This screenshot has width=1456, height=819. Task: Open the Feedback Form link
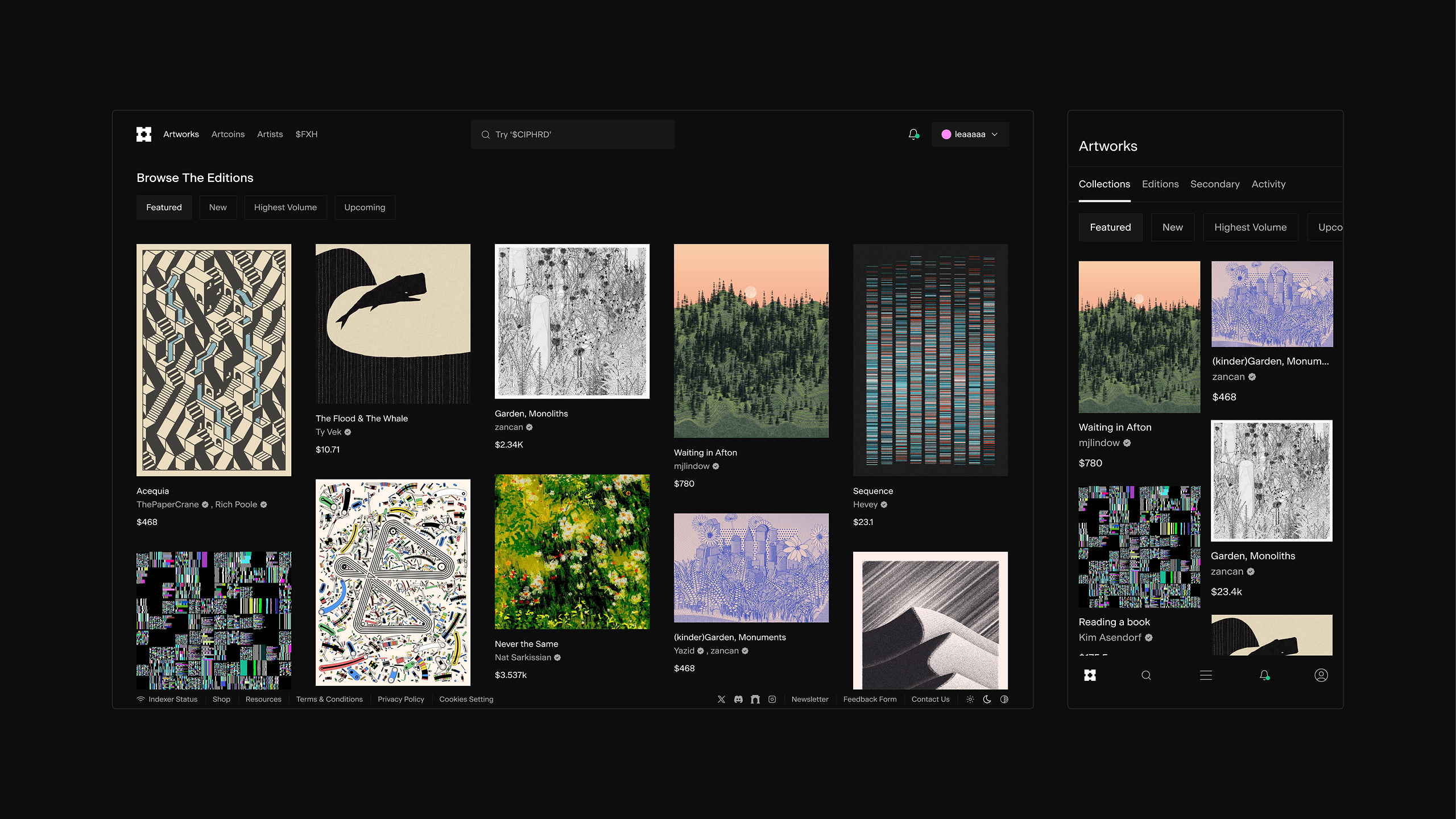pyautogui.click(x=870, y=699)
